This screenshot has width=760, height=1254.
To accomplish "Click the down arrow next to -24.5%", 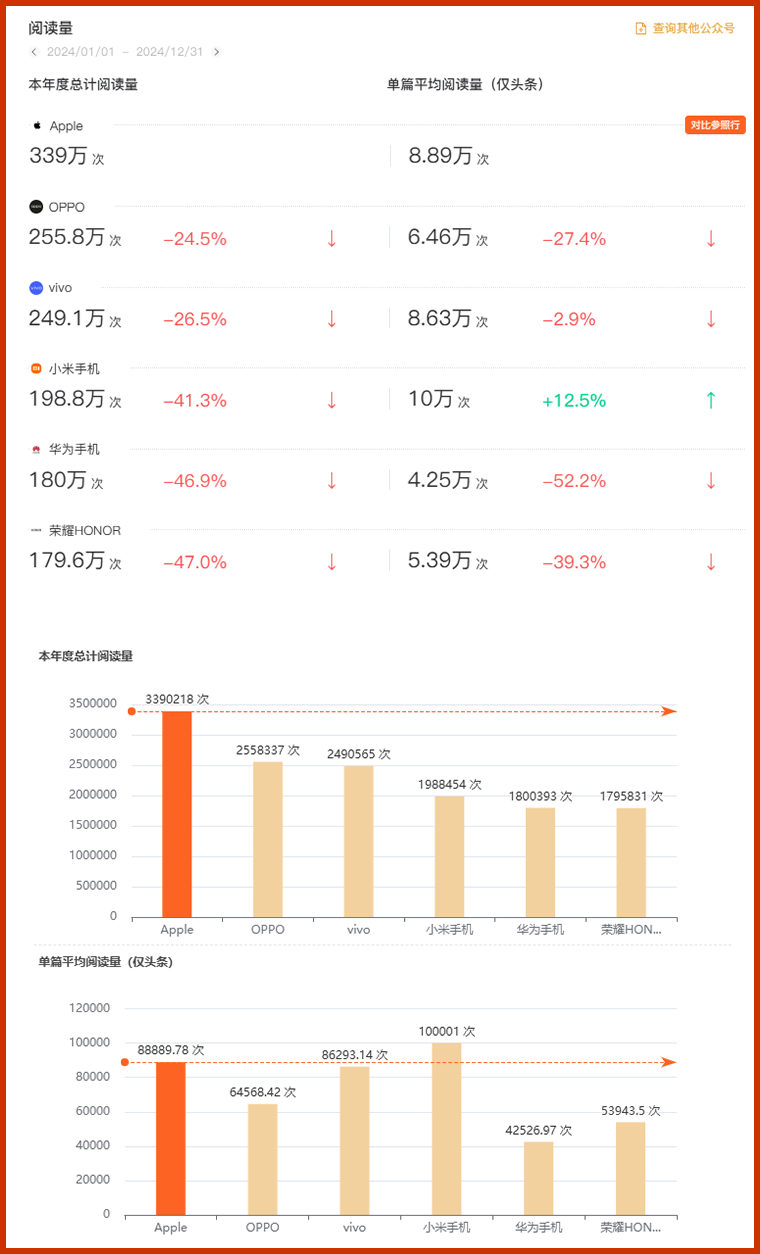I will click(332, 239).
